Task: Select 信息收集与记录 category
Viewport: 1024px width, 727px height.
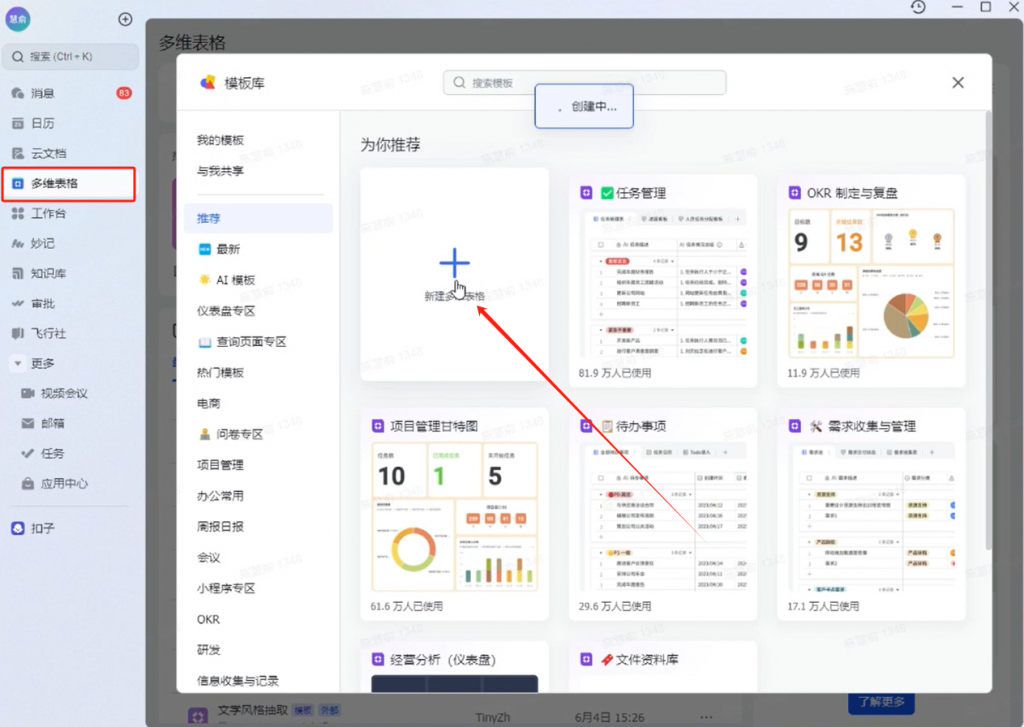Action: click(x=238, y=681)
